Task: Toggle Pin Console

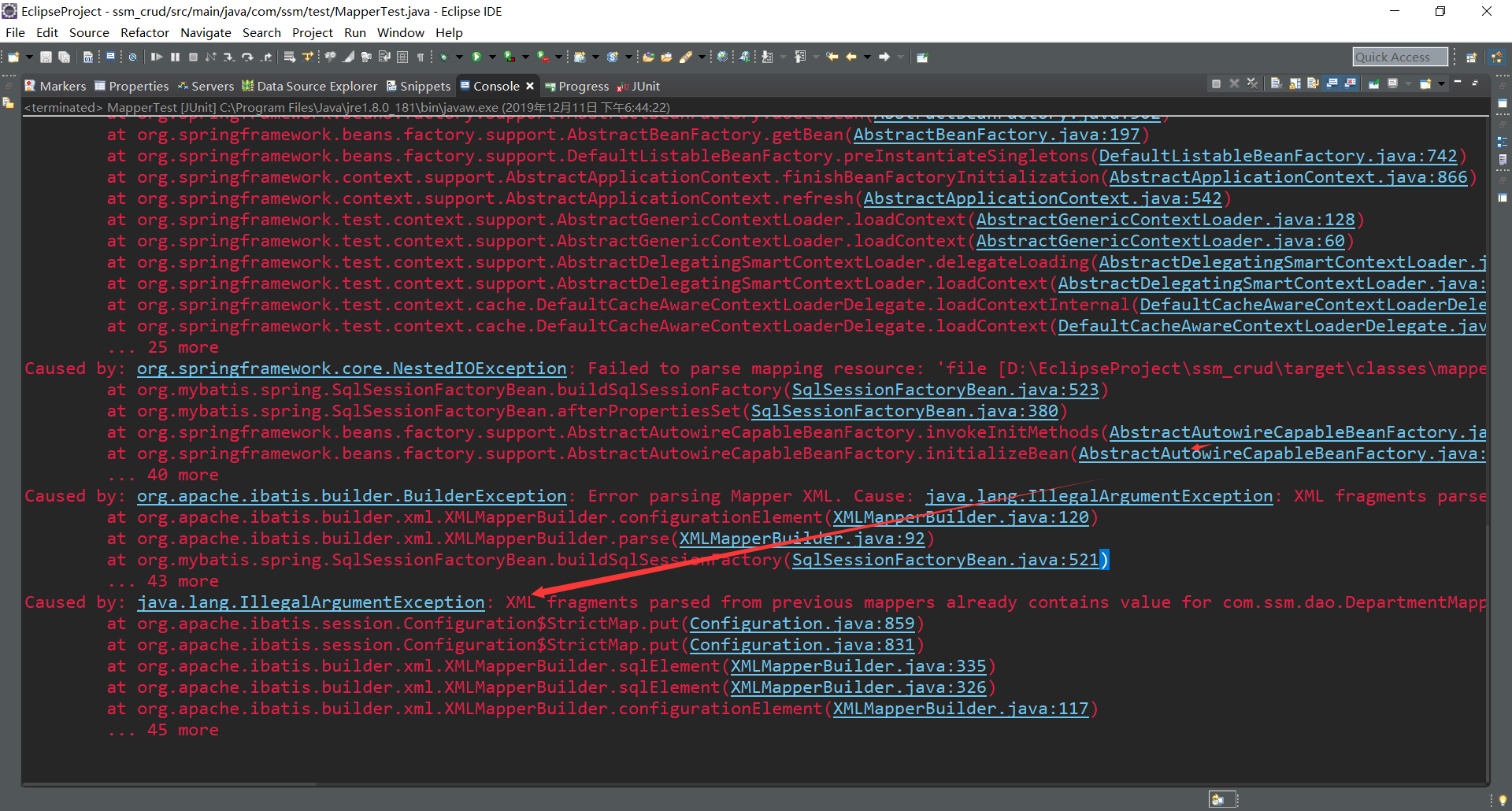Action: pos(1373,83)
